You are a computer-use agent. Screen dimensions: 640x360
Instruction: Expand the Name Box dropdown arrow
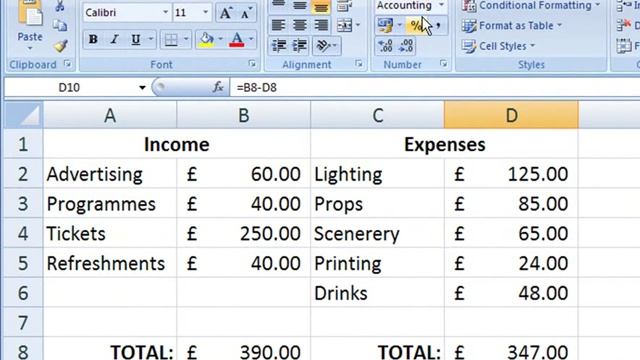click(x=142, y=87)
